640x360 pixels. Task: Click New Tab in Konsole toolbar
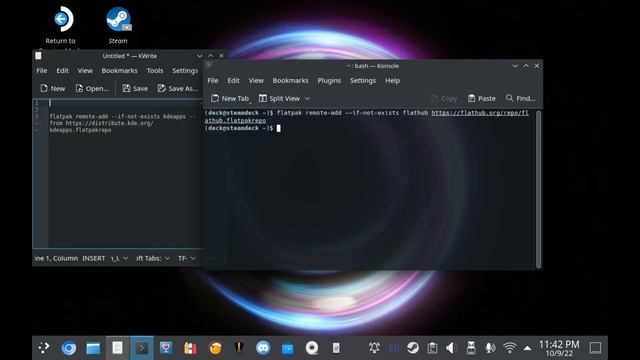tap(230, 98)
